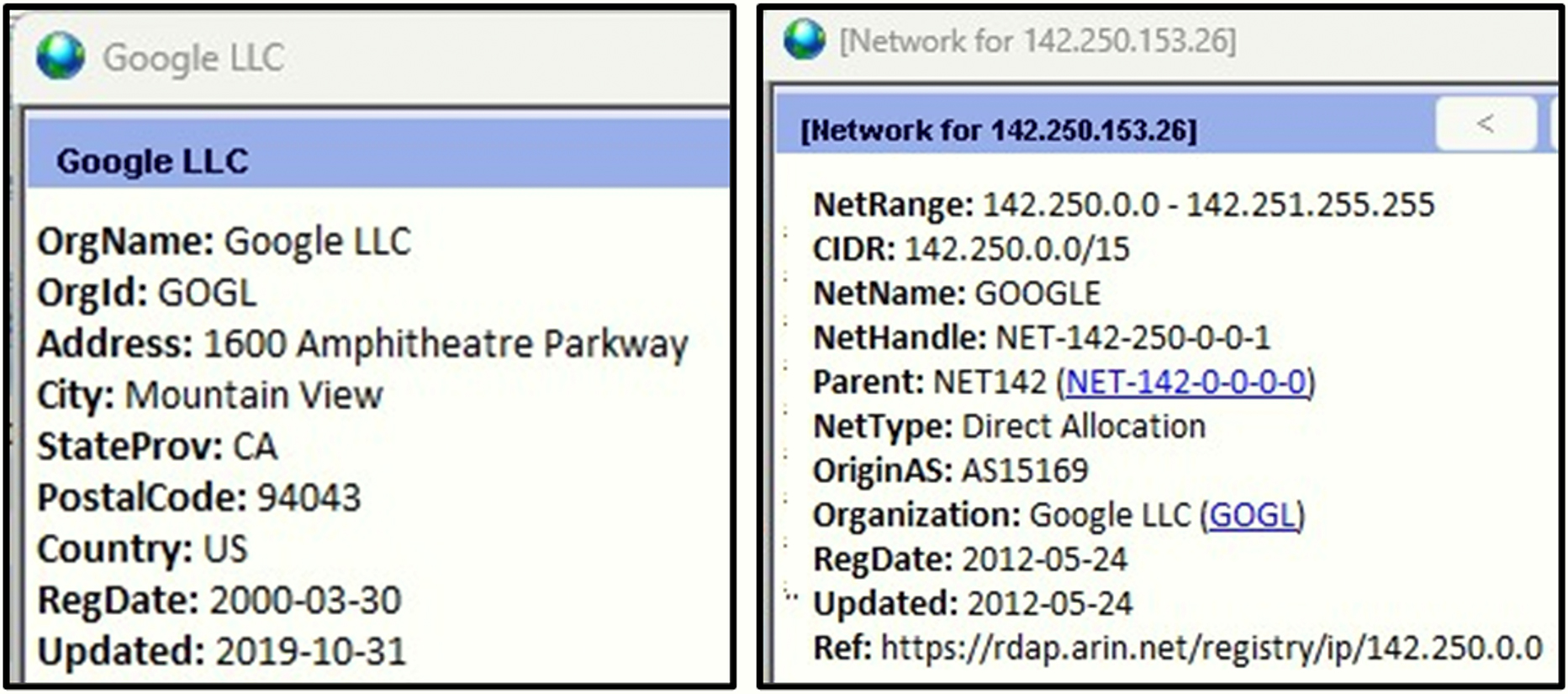The image size is (1568, 694).
Task: Click the Updated 2019-10-31 date
Action: click(310, 652)
